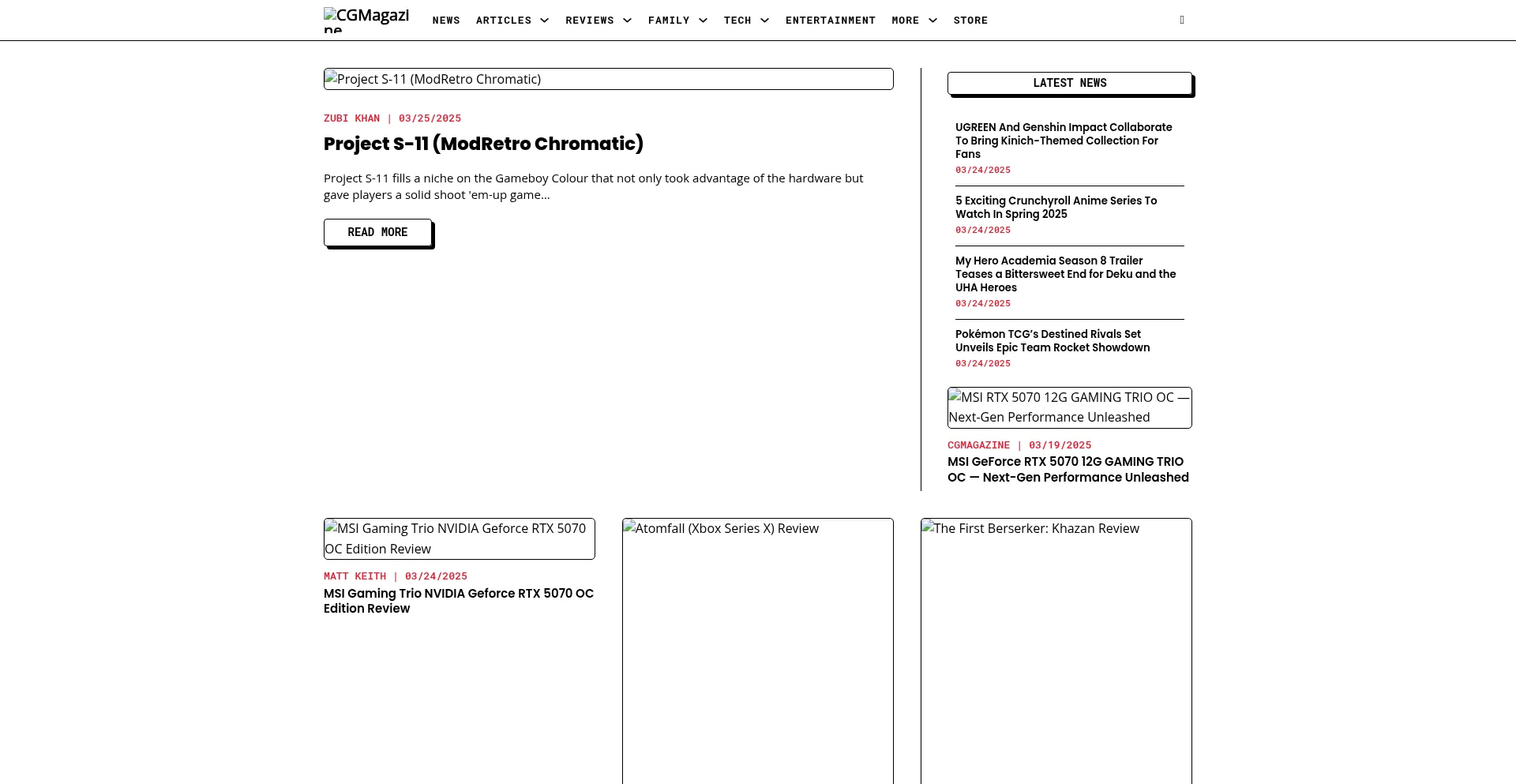Click the 03/19/2025 date in sidebar

[1060, 445]
